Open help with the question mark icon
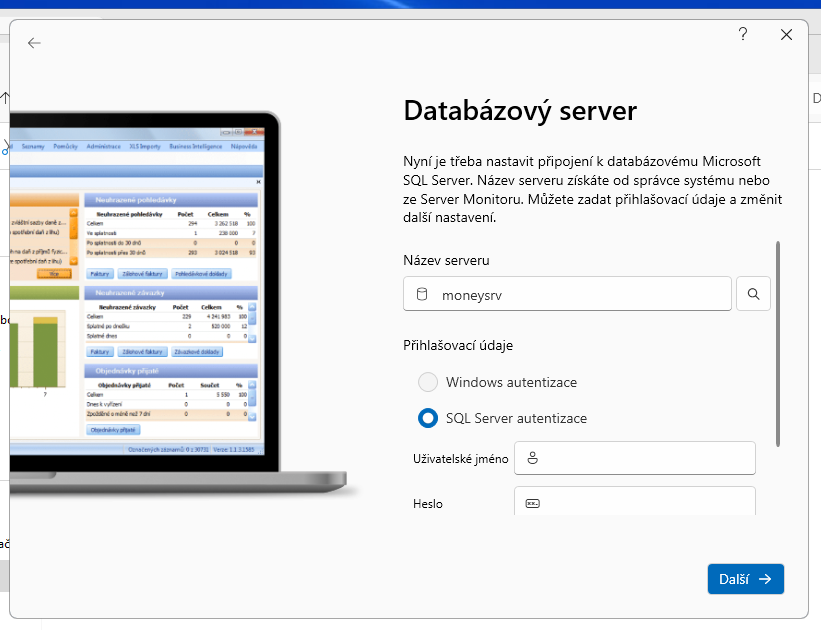The image size is (821, 630). tap(743, 35)
